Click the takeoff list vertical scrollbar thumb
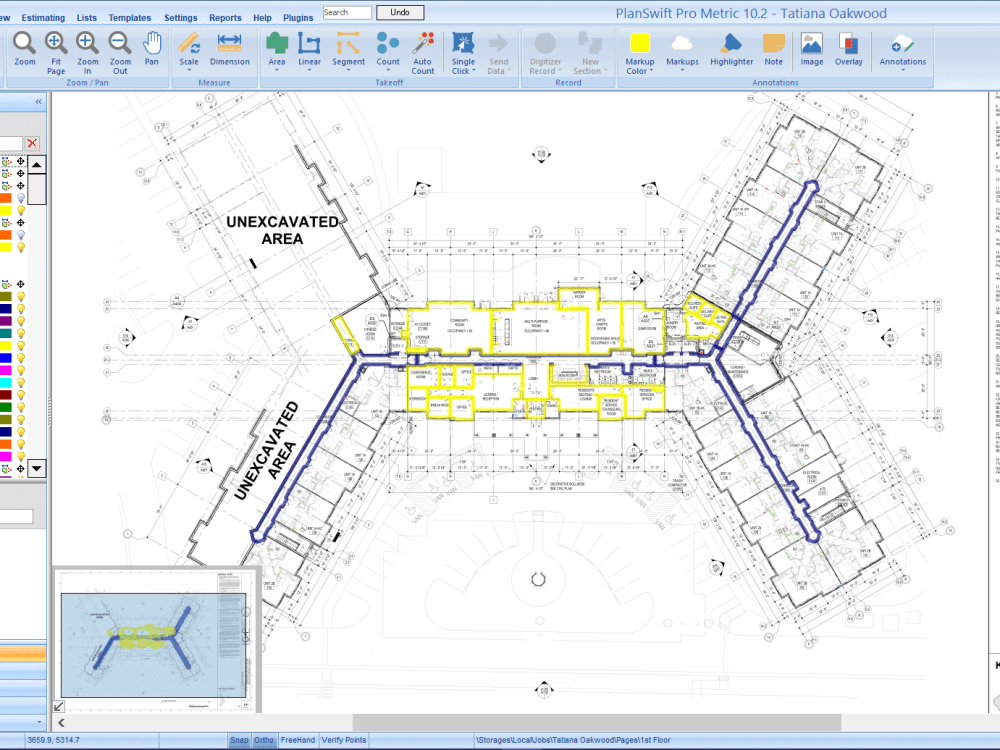1000x750 pixels. point(37,188)
